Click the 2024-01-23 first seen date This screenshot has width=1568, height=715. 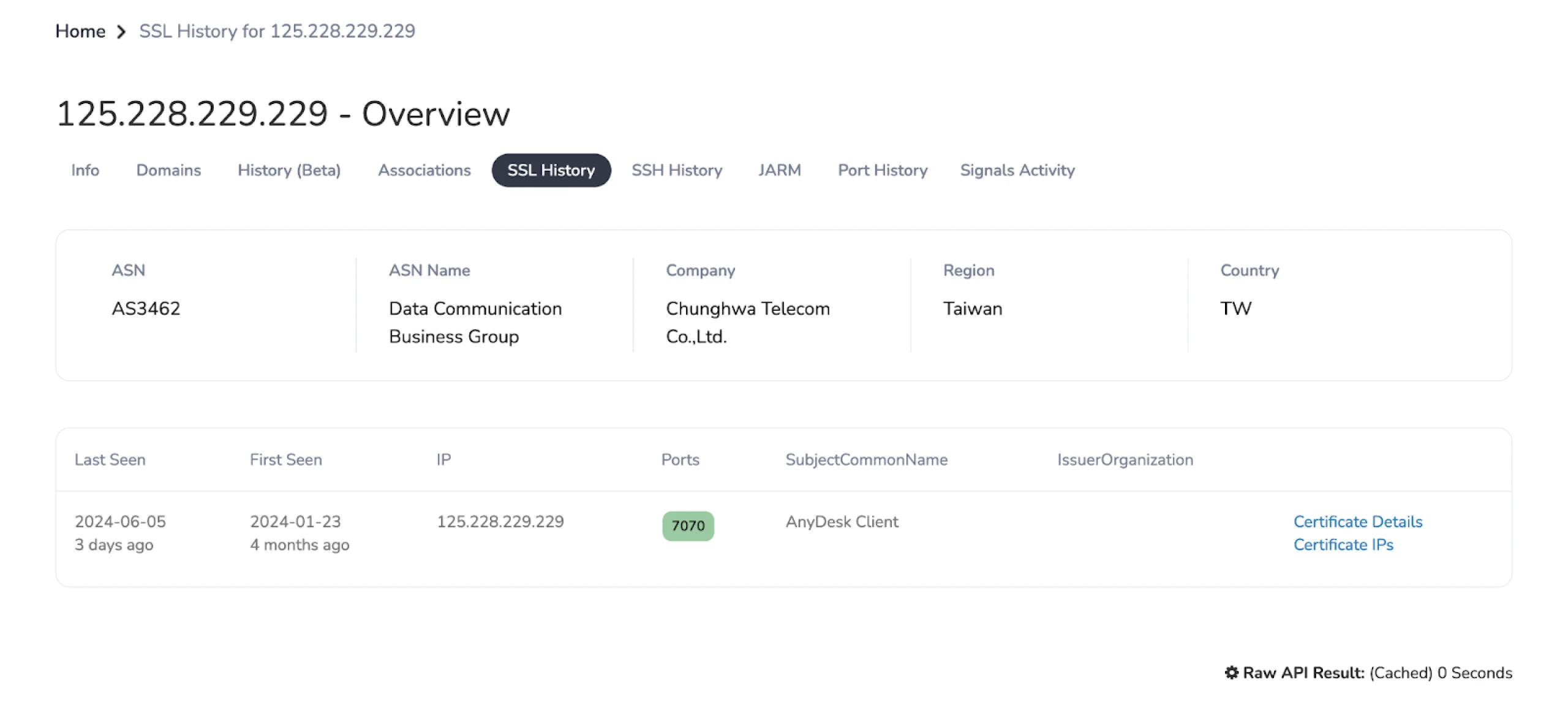[x=295, y=522]
